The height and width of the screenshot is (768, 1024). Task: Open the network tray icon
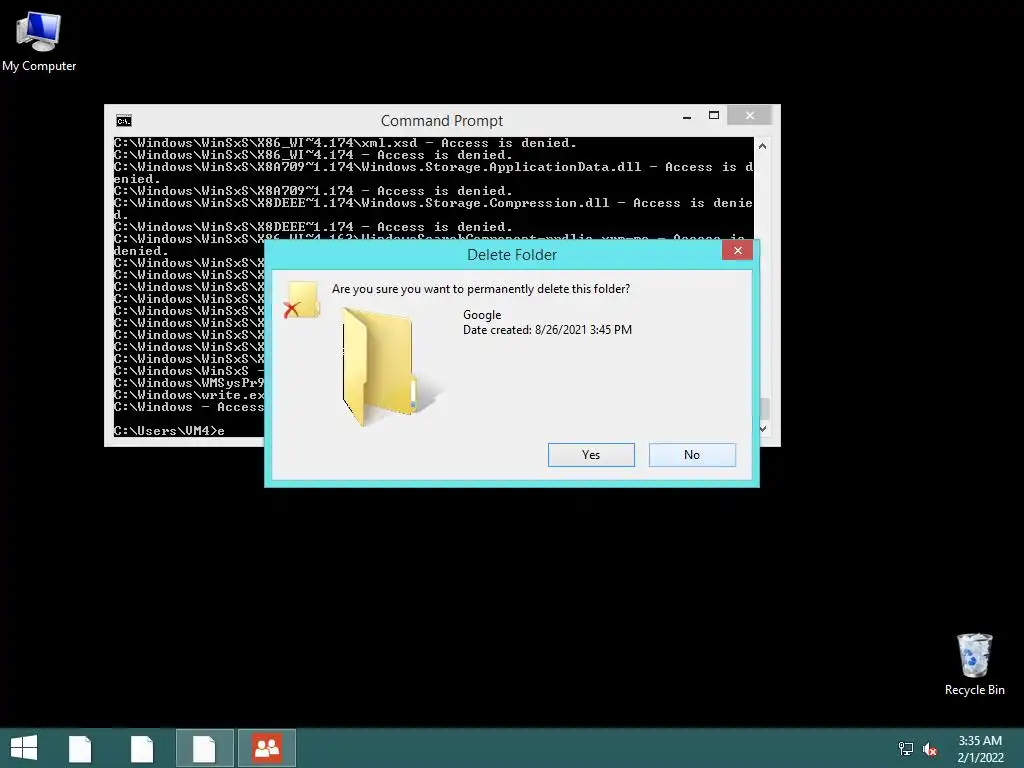(x=906, y=749)
